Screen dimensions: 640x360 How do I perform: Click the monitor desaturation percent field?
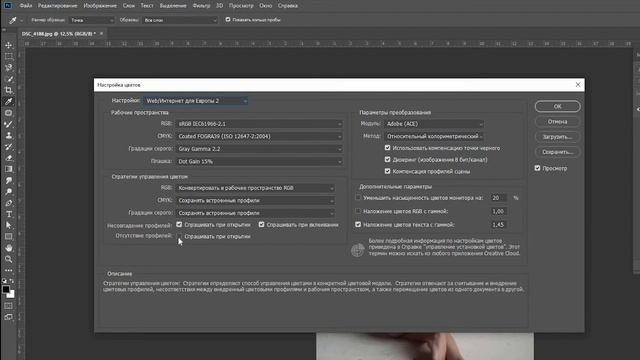498,198
